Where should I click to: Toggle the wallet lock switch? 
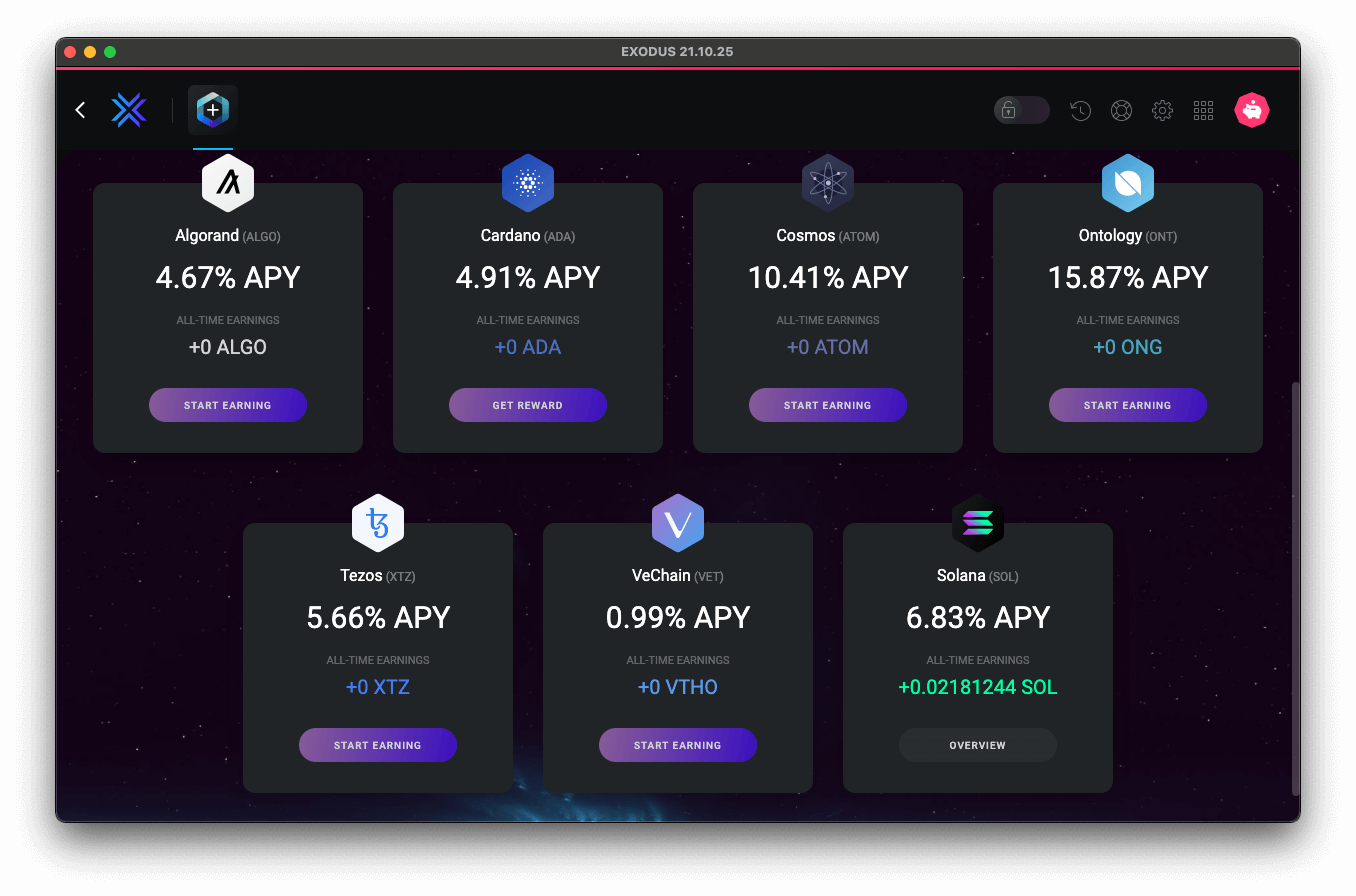[1022, 110]
